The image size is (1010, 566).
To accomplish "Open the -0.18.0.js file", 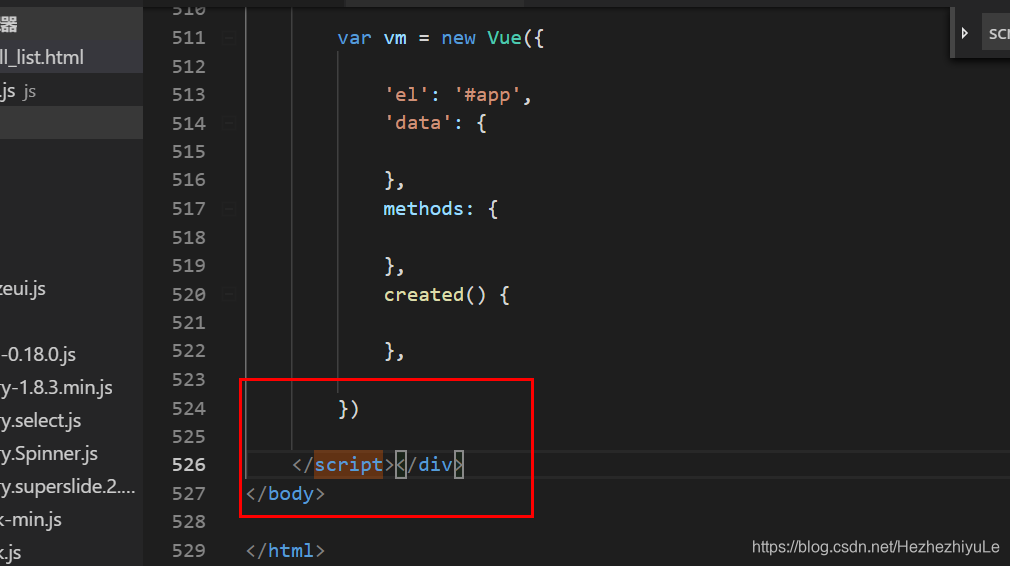I will click(x=38, y=354).
